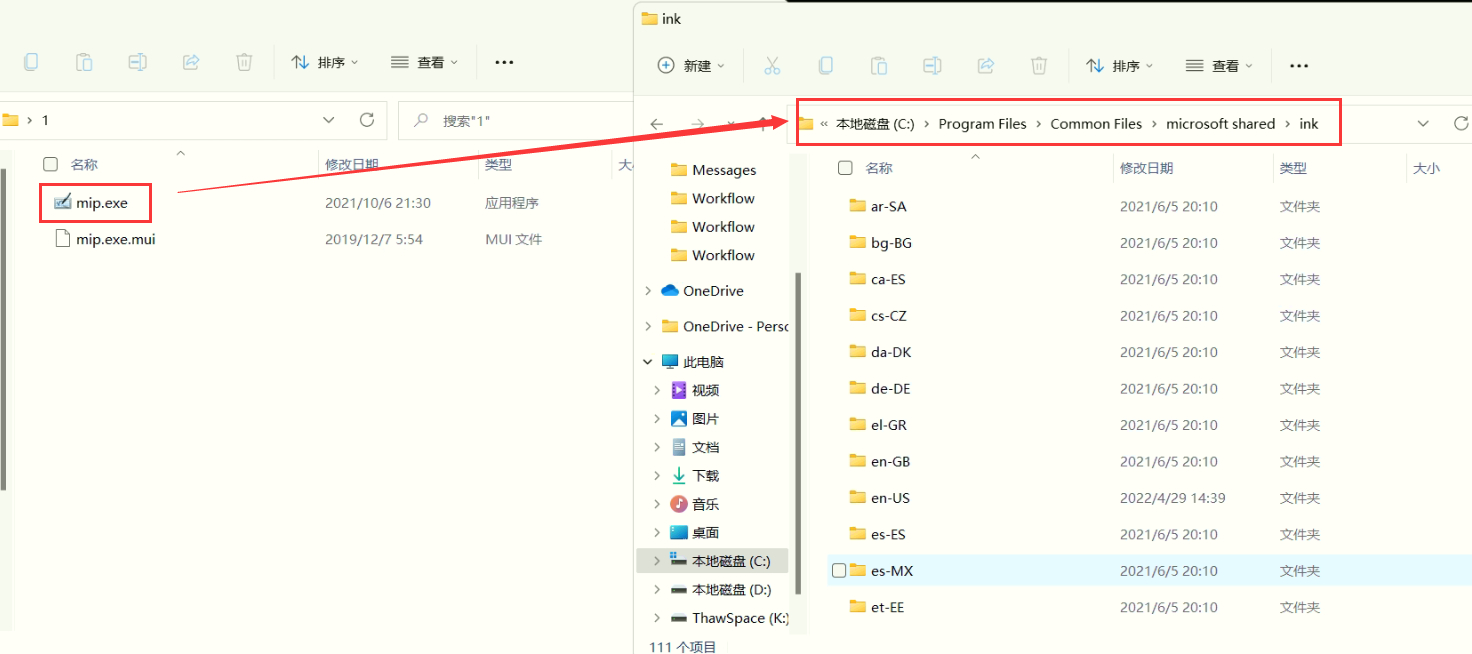The image size is (1472, 654).
Task: Toggle select-all checkbox in folder 1 header
Action: click(50, 164)
